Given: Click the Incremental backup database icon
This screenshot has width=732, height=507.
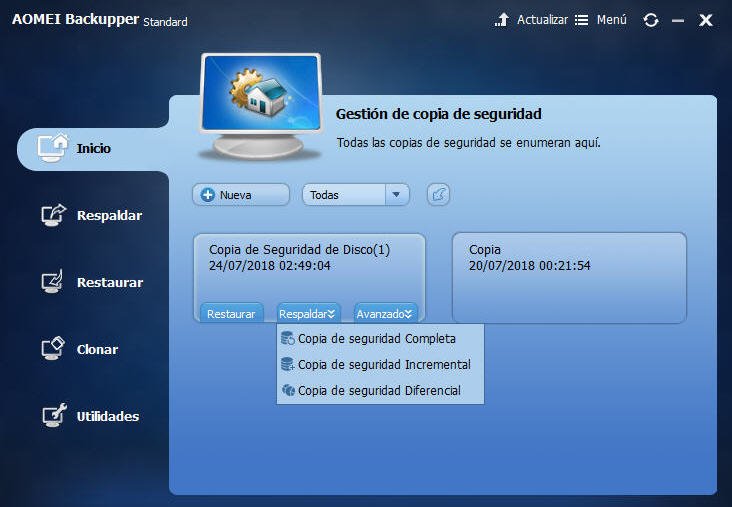Looking at the screenshot, I should click(287, 364).
